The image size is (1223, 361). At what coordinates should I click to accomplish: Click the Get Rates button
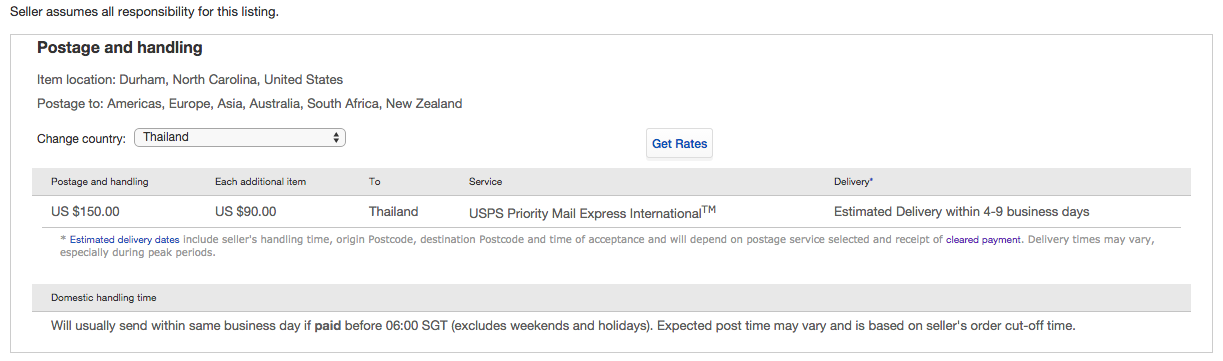pyautogui.click(x=680, y=144)
